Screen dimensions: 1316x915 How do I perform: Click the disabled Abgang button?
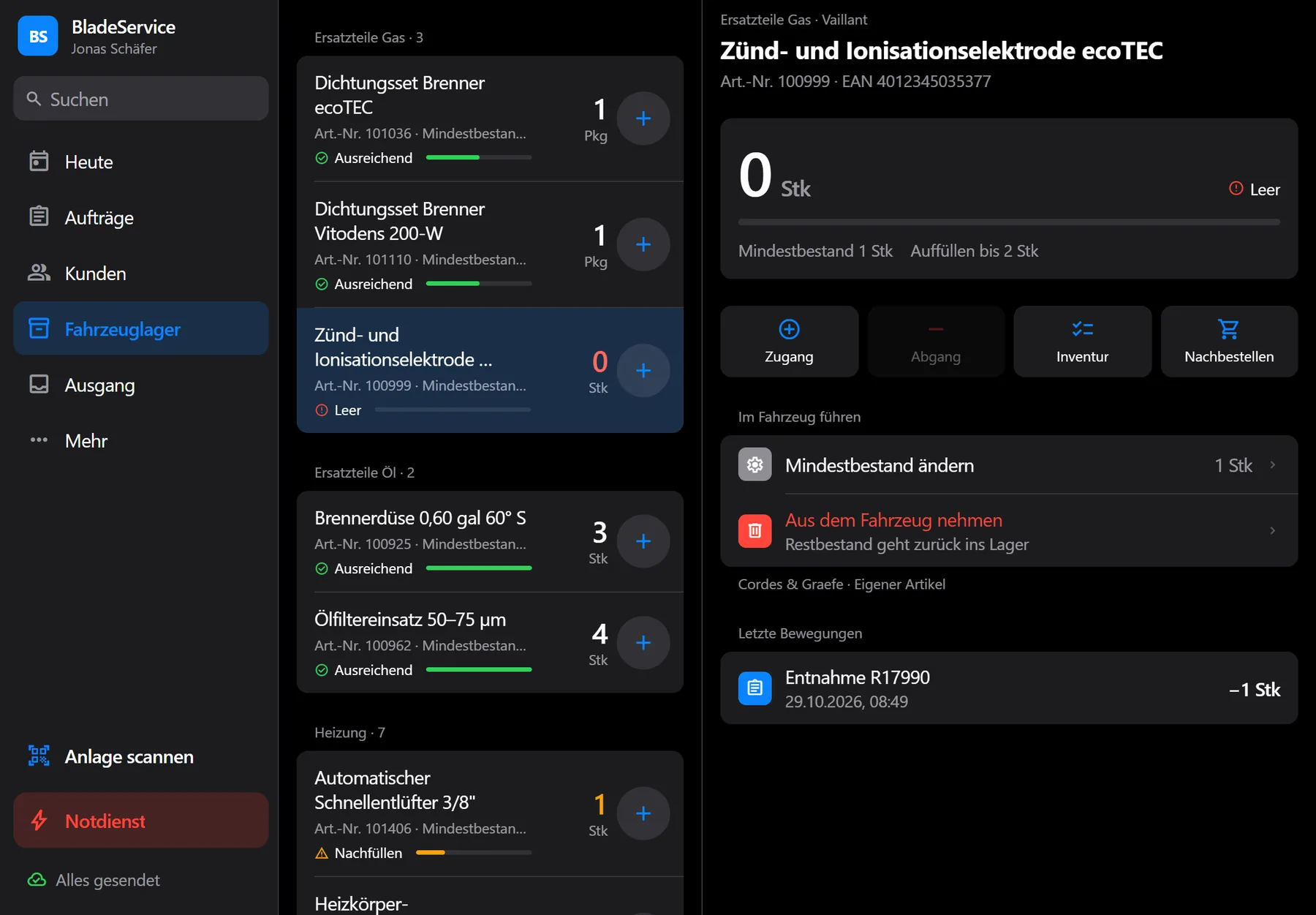[936, 341]
